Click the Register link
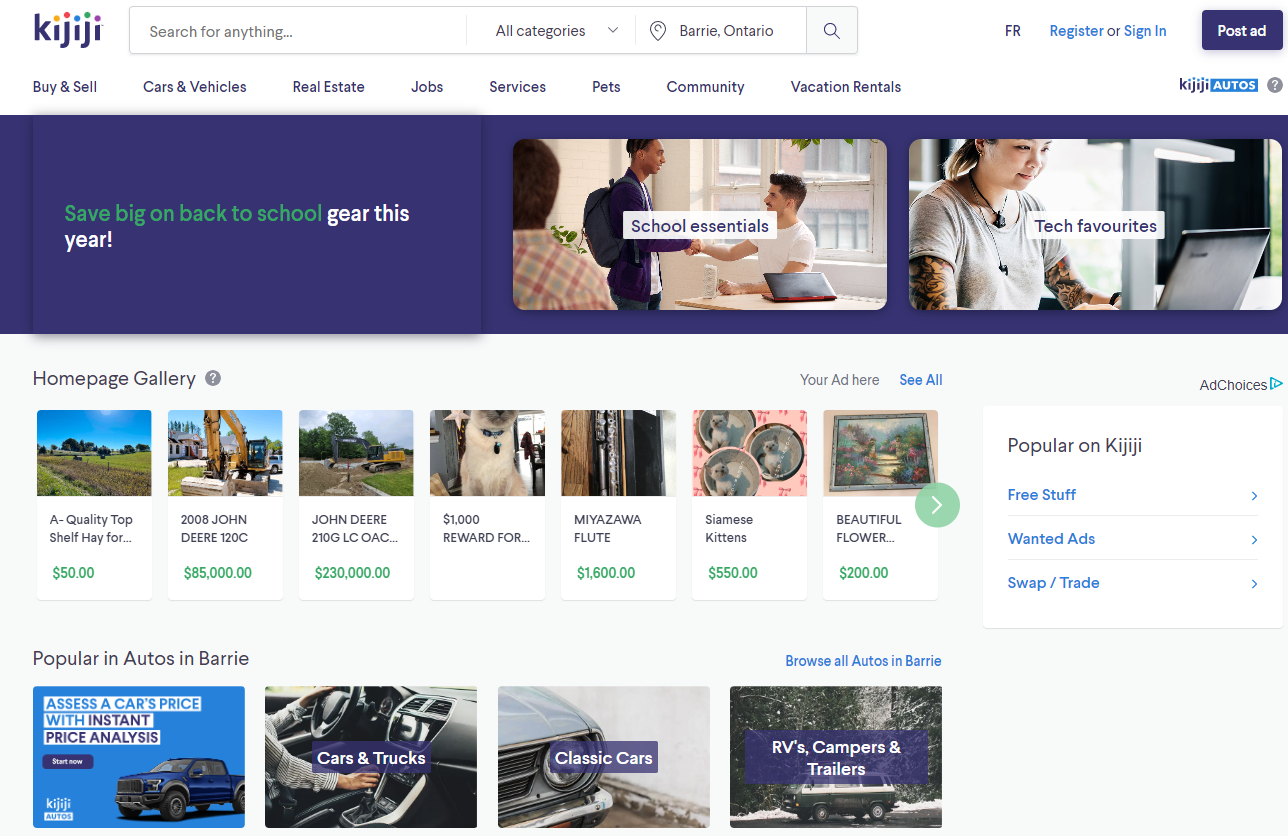1288x836 pixels. [1076, 31]
